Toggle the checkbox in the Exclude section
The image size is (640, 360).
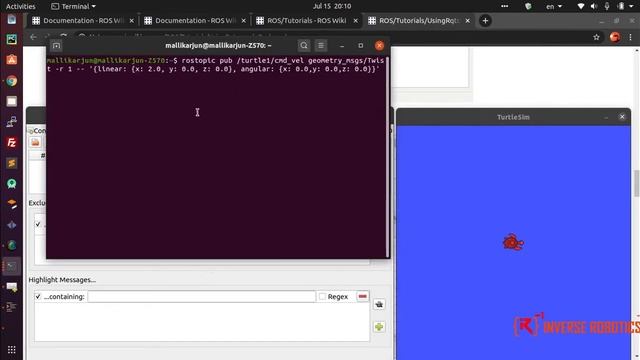point(38,224)
